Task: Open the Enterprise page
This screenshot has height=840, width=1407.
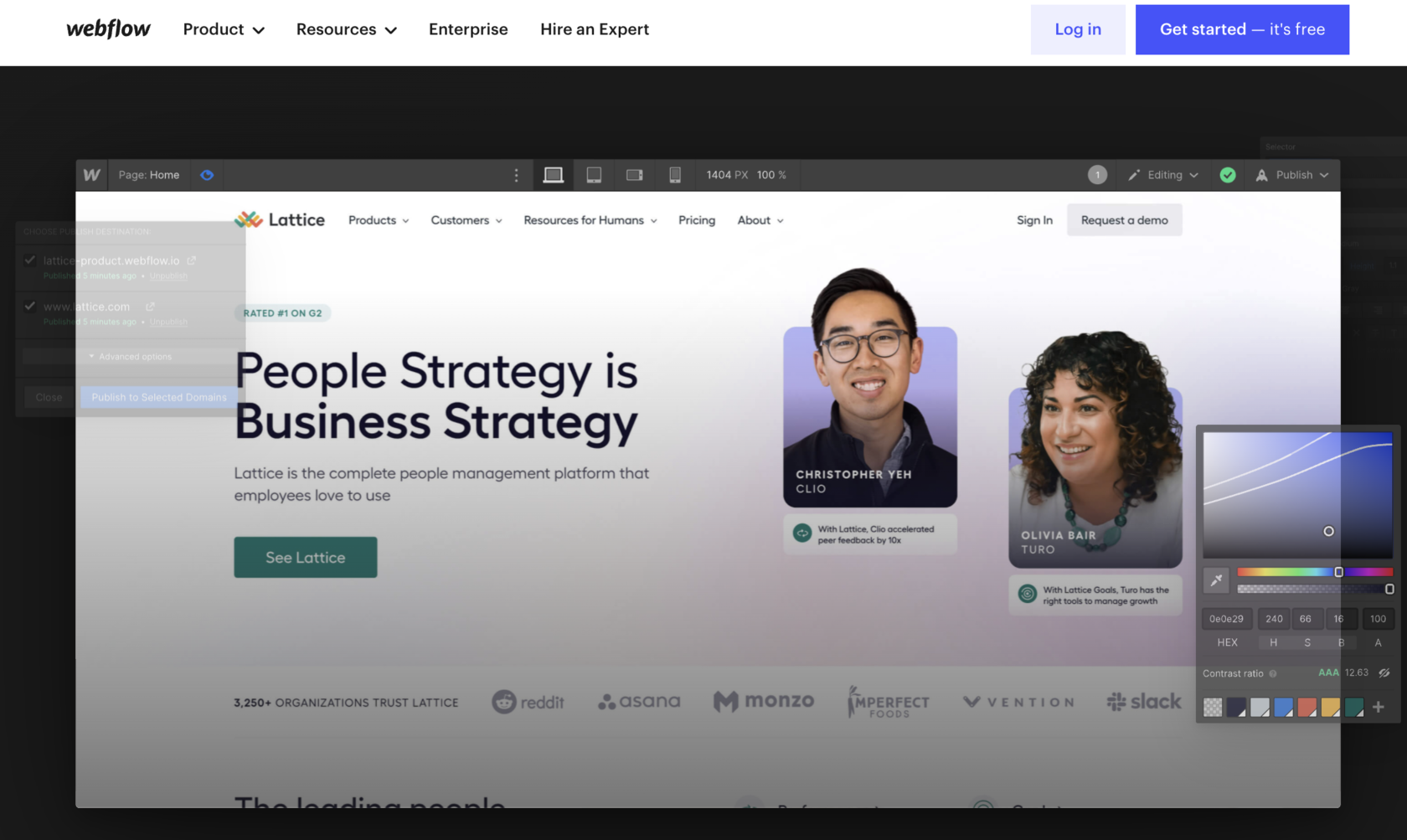Action: (x=468, y=29)
